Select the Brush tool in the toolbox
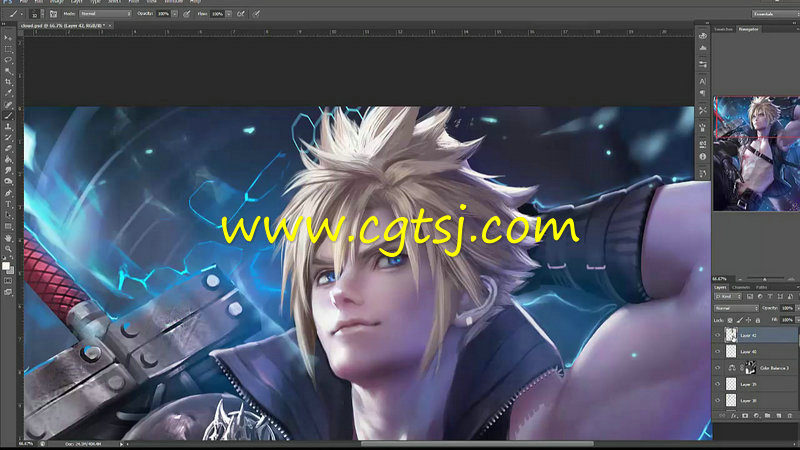The height and width of the screenshot is (450, 800). click(8, 116)
